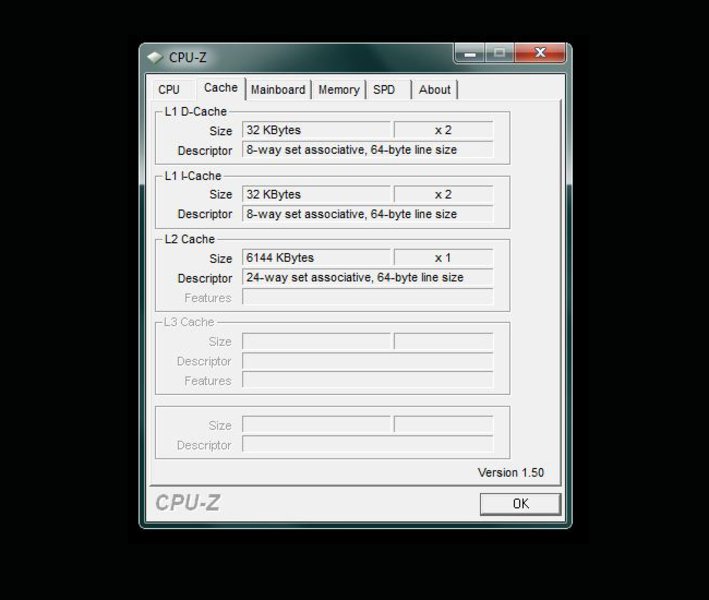Click the empty L3 Cache Size field
Viewport: 709px width, 600px height.
(316, 341)
